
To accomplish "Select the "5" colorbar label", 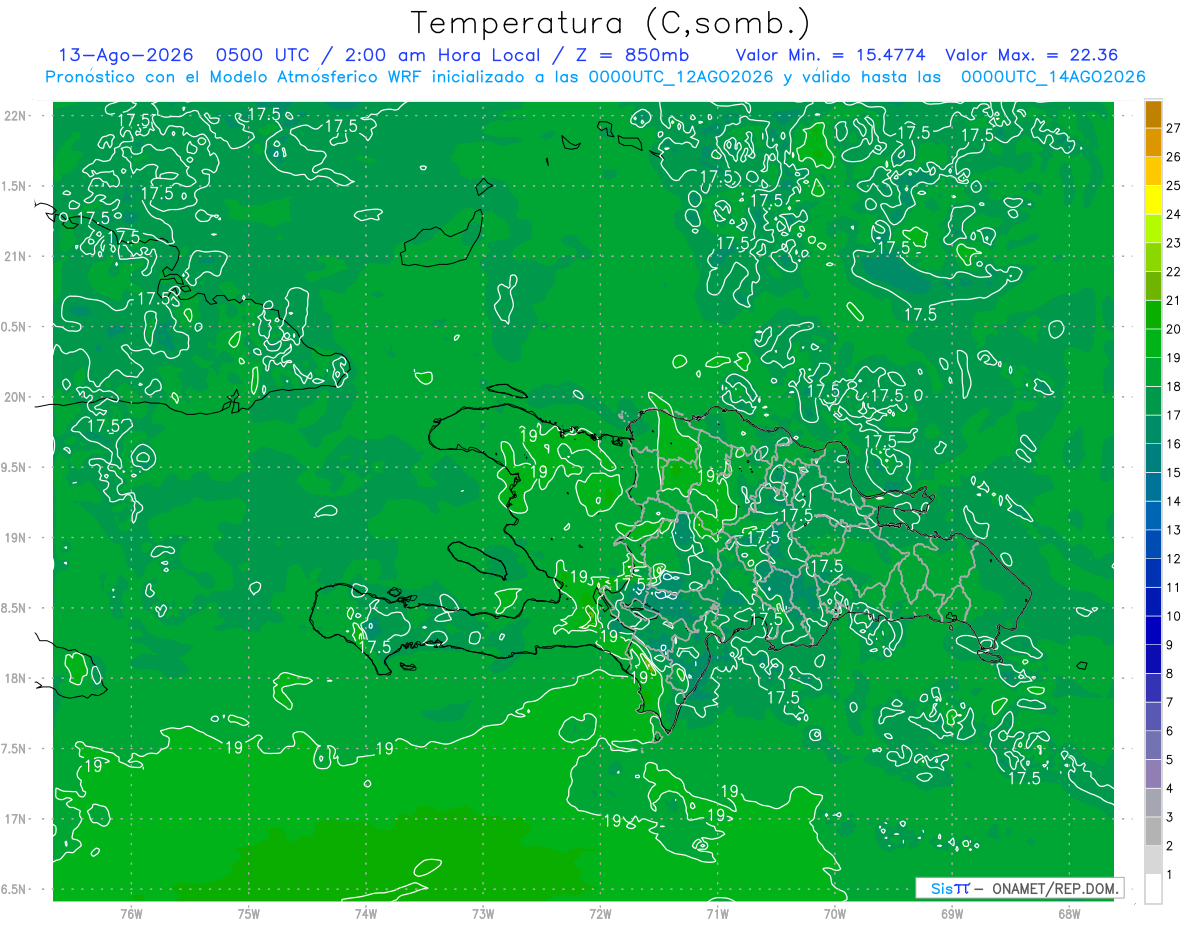I will pyautogui.click(x=1169, y=760).
